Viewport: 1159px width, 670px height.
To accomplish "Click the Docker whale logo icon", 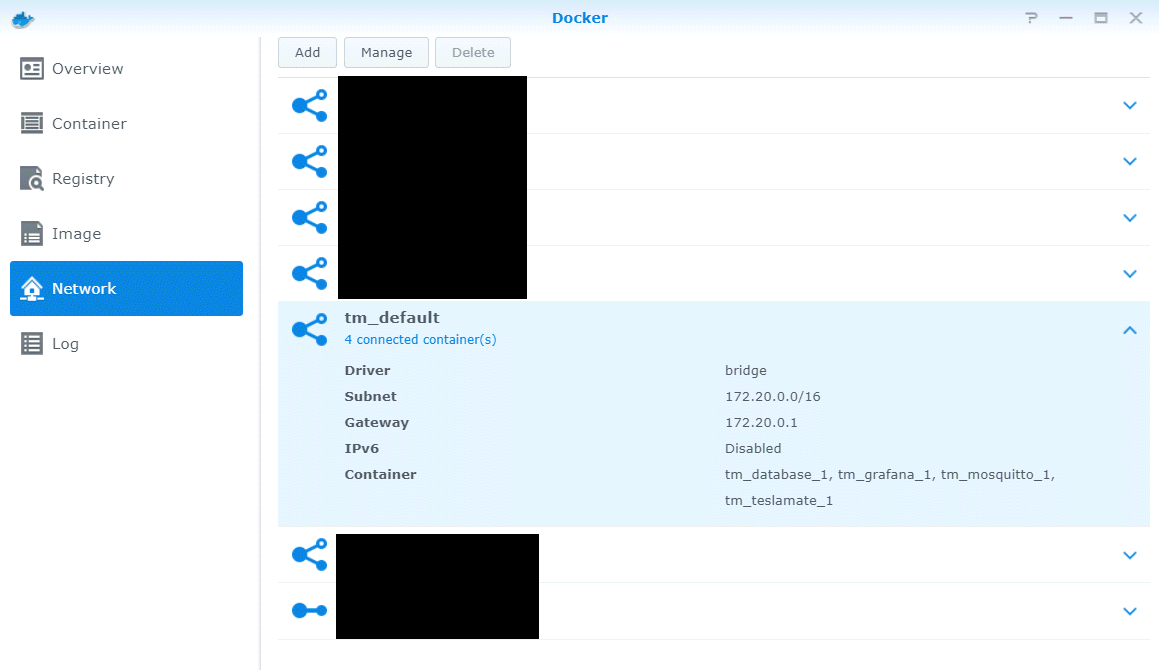I will (x=23, y=19).
